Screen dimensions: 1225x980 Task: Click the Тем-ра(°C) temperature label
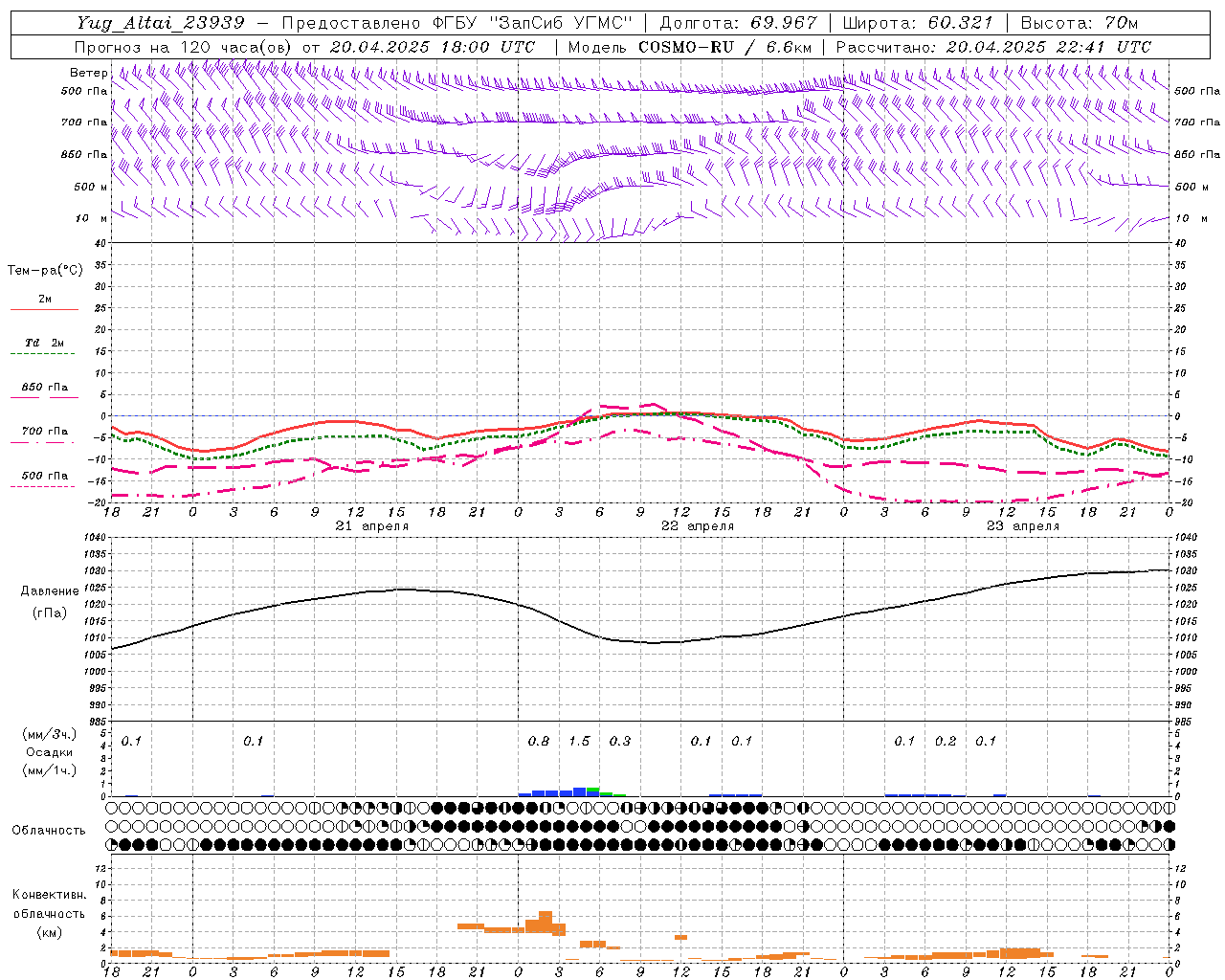click(x=45, y=271)
